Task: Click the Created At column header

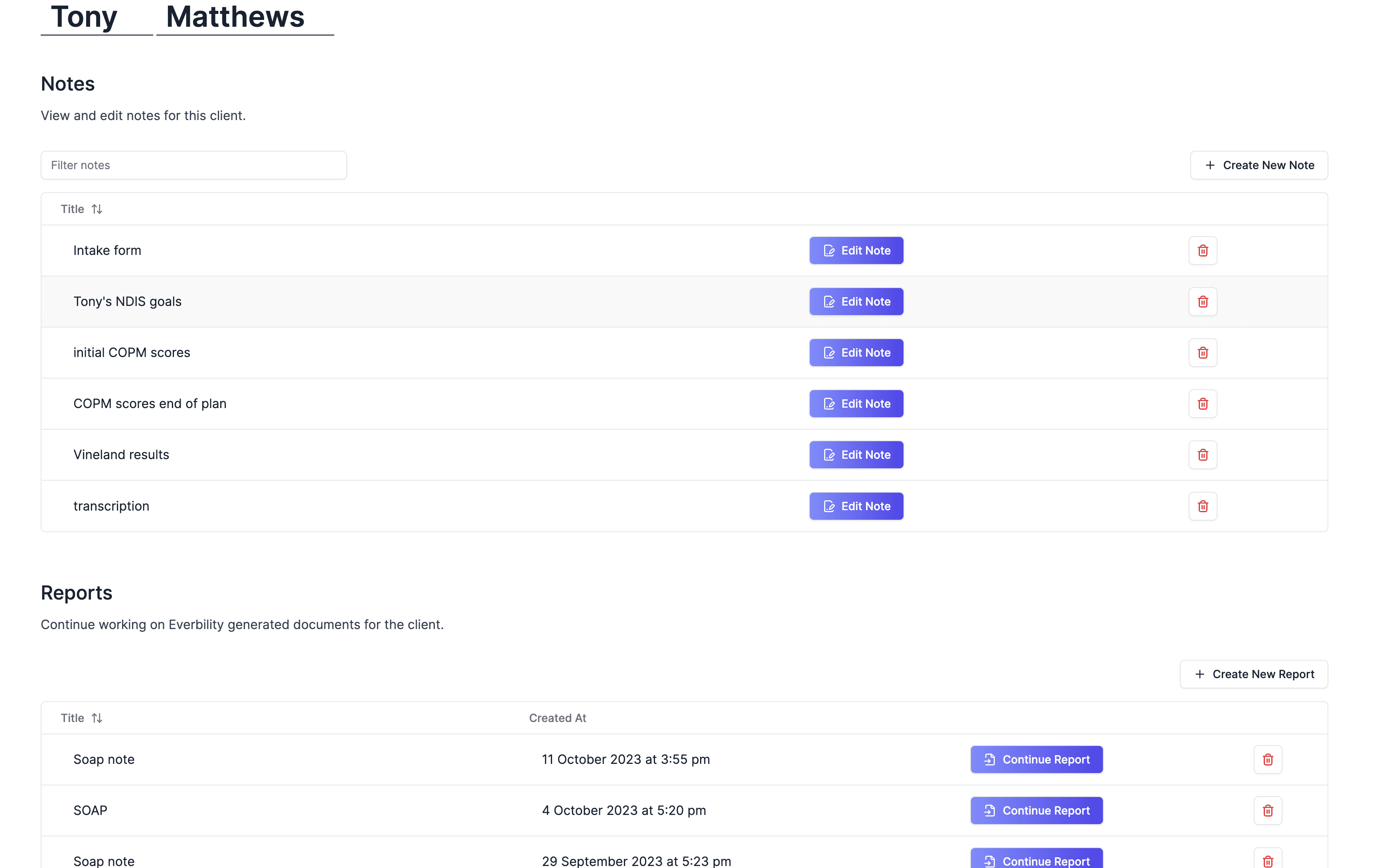Action: tap(557, 718)
